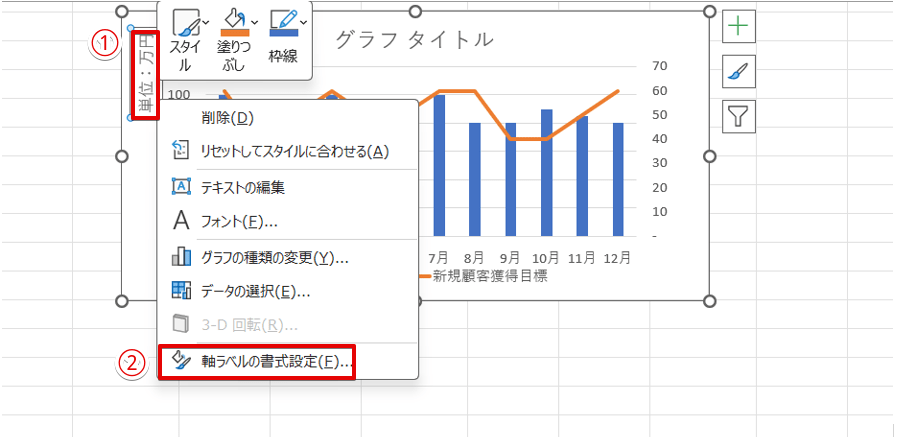The width and height of the screenshot is (903, 437).
Task: Expand the スタイル dropdown arrow
Action: coord(205,21)
